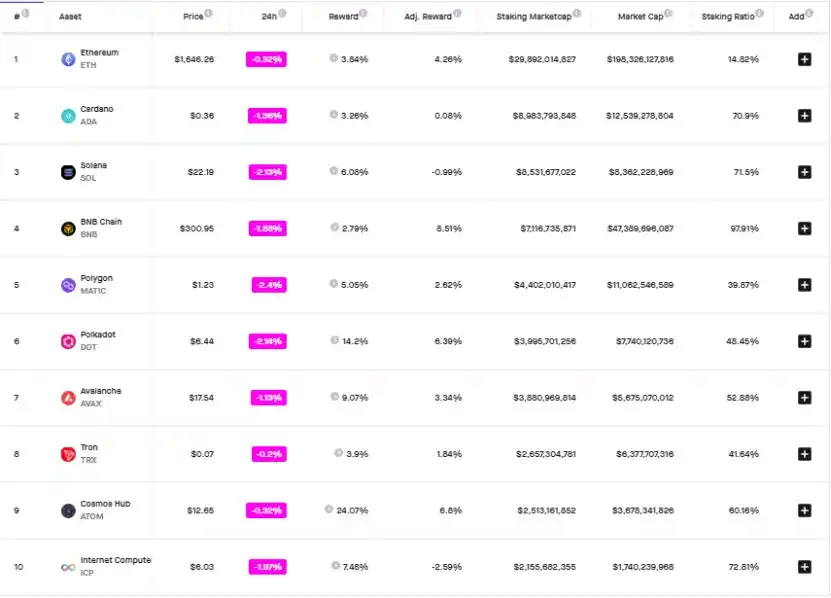This screenshot has width=831, height=598.
Task: Select Internet Computer staking ratio 72.81%
Action: pyautogui.click(x=744, y=567)
